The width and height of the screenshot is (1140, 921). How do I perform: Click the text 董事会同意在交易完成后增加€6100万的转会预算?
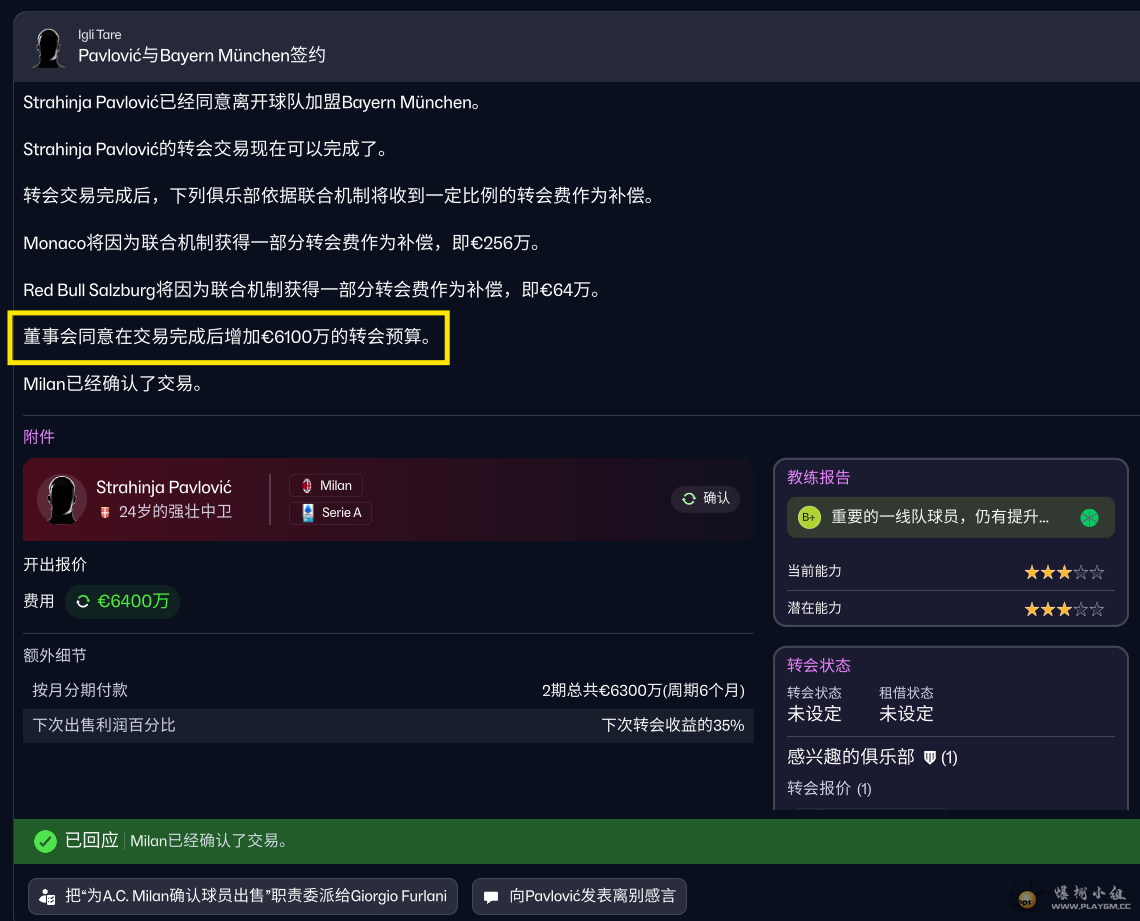(x=227, y=337)
